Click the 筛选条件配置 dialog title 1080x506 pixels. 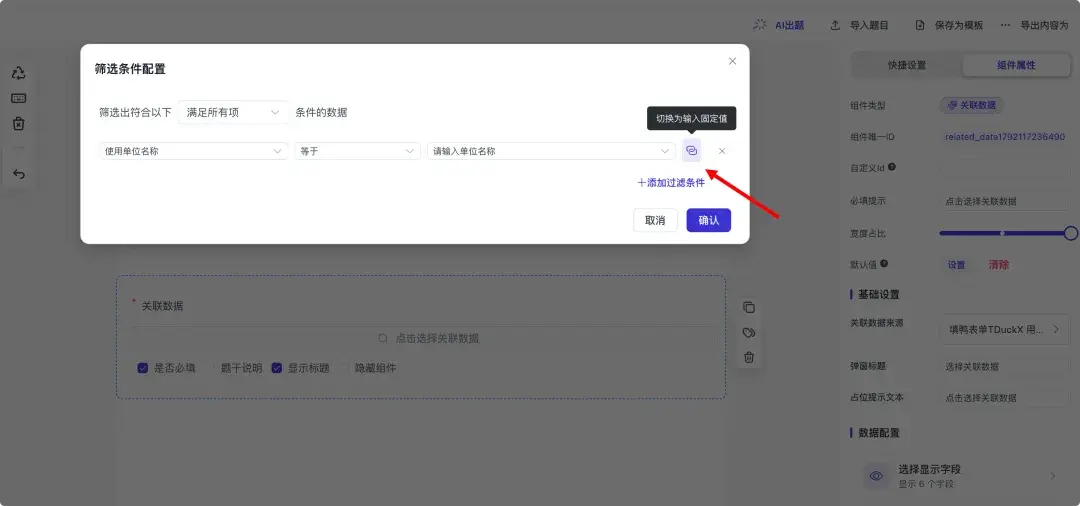pyautogui.click(x=130, y=69)
